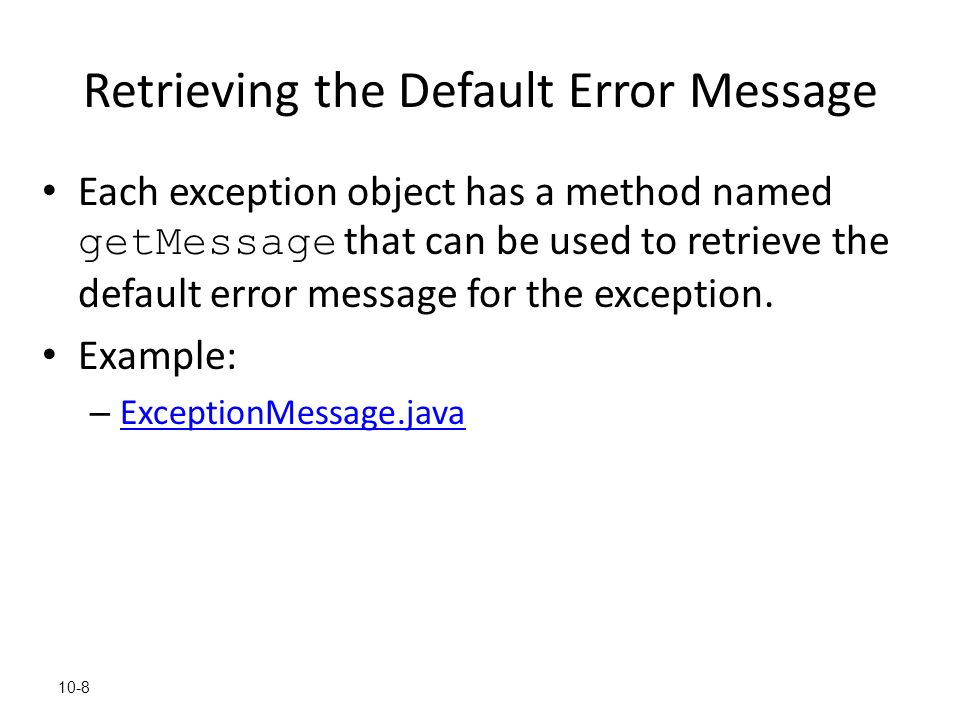Click the words 'method named'
This screenshot has width=960, height=720.
(x=698, y=192)
